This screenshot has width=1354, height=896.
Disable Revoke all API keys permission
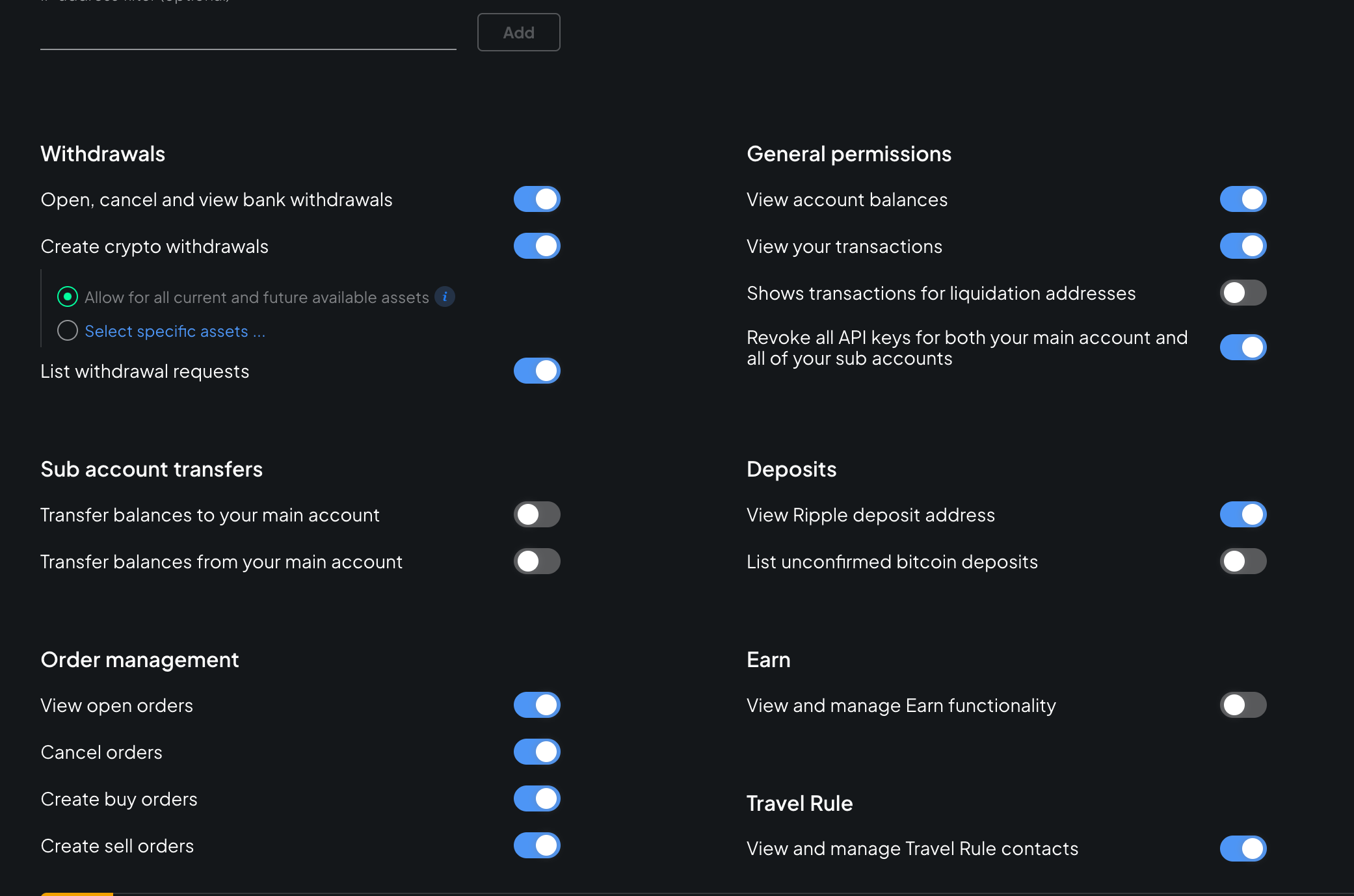point(1243,347)
